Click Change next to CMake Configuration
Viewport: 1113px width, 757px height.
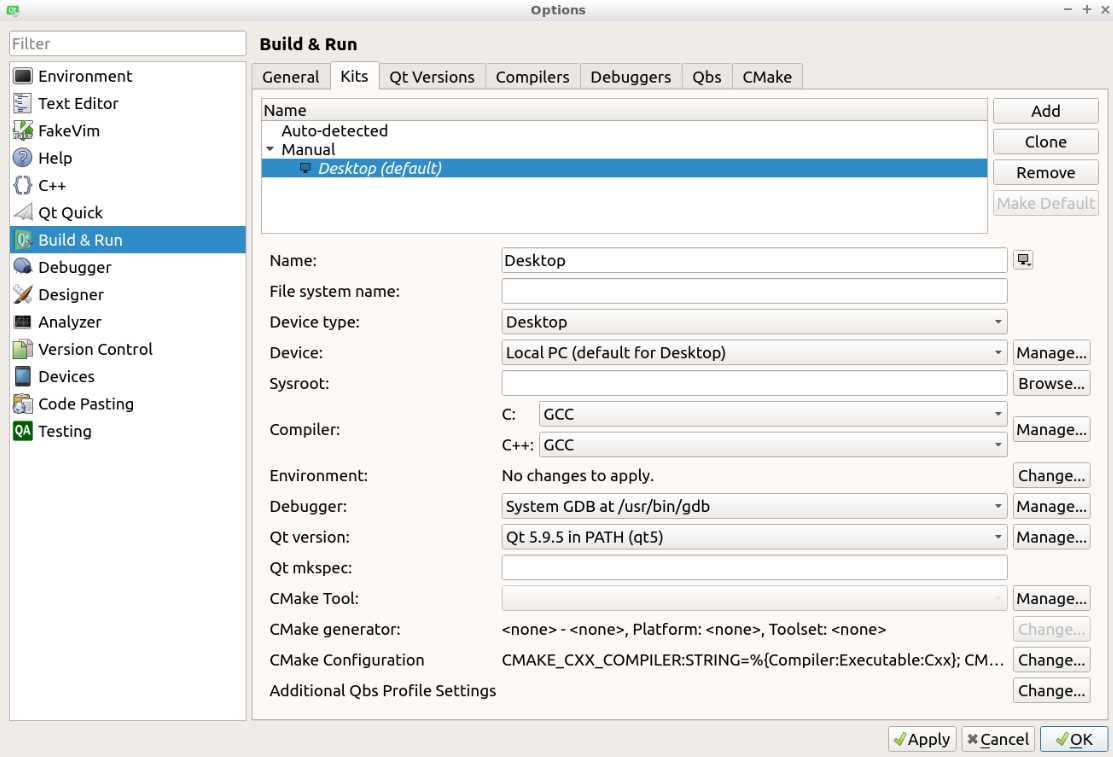point(1051,660)
